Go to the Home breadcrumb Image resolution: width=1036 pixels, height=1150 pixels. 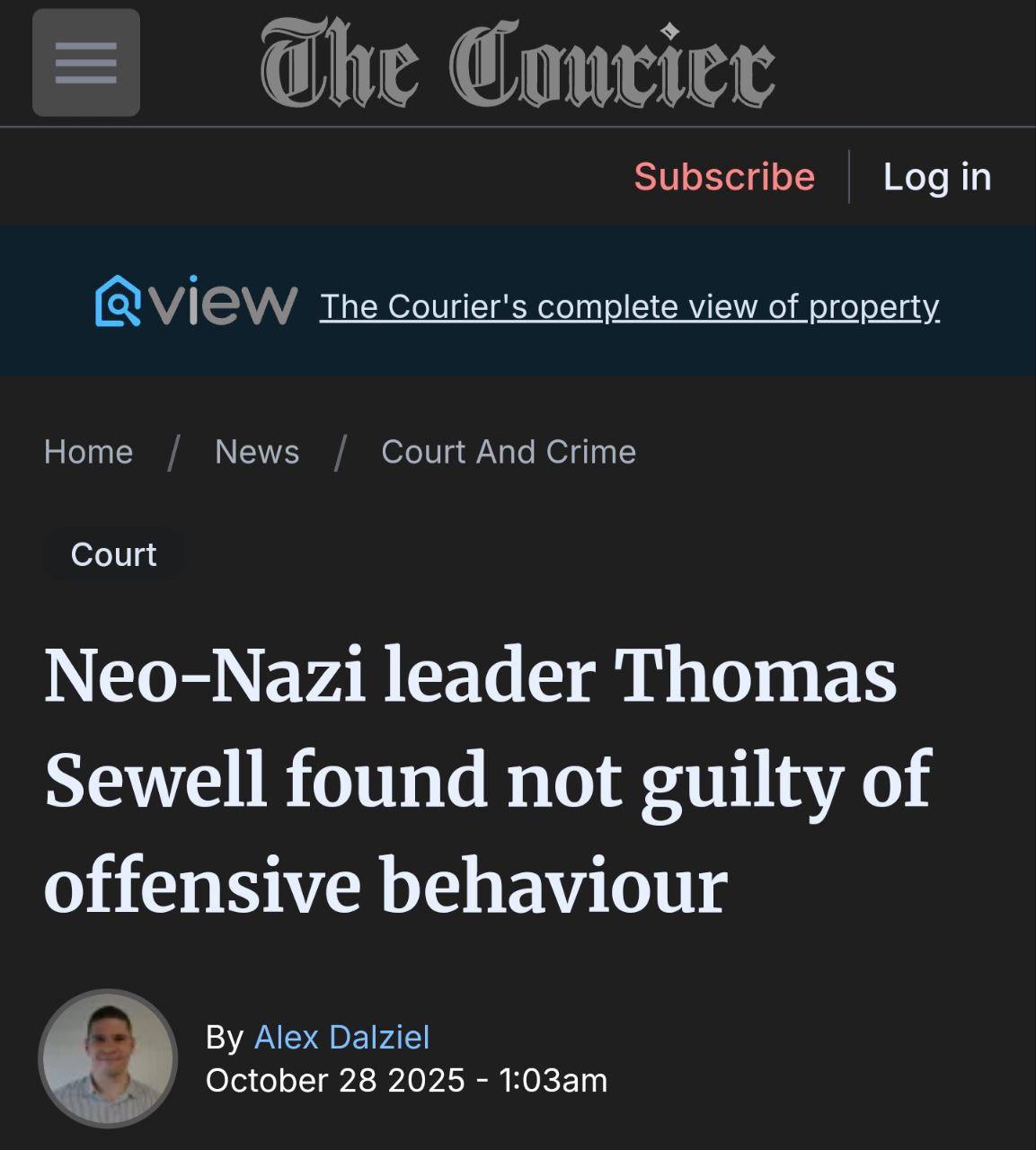point(88,451)
